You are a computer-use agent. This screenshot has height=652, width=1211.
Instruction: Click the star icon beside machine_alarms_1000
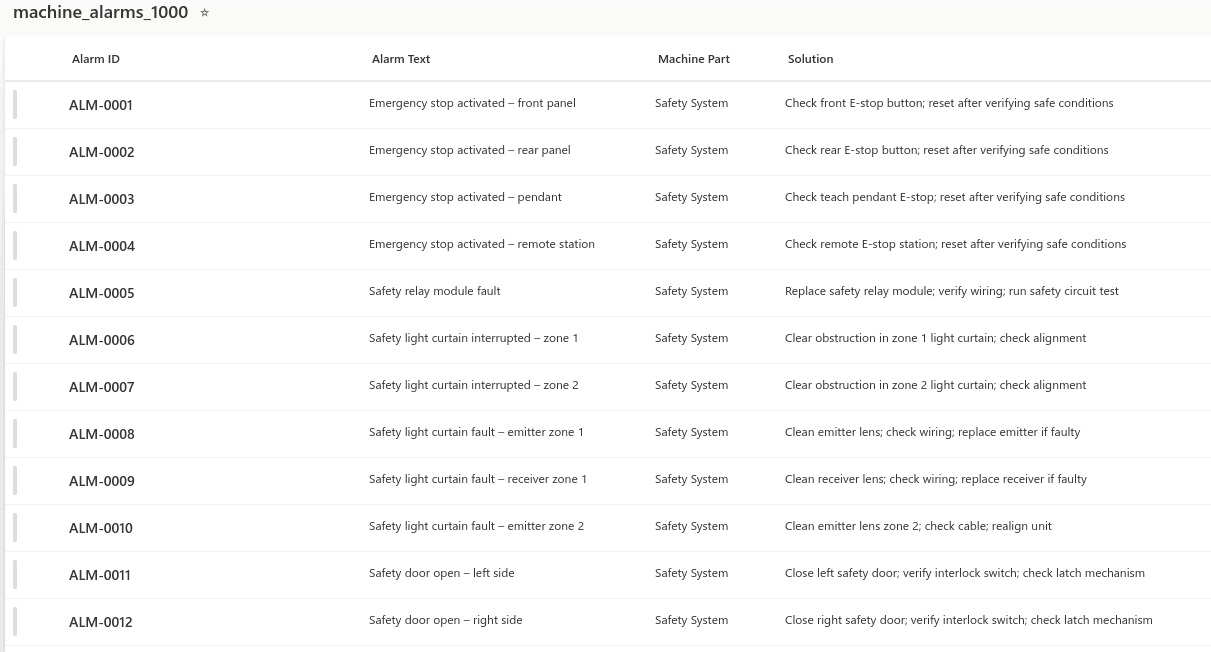tap(204, 12)
